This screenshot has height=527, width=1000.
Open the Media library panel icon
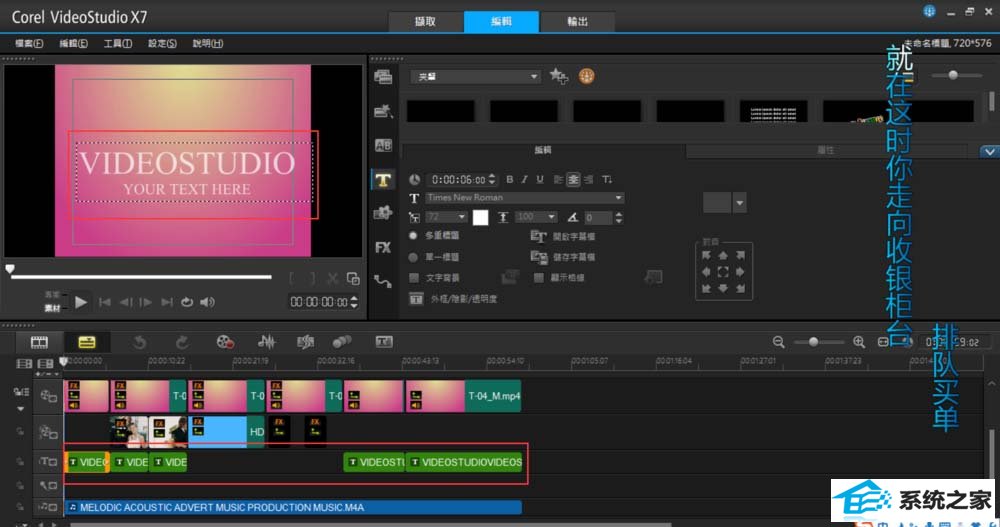point(383,77)
